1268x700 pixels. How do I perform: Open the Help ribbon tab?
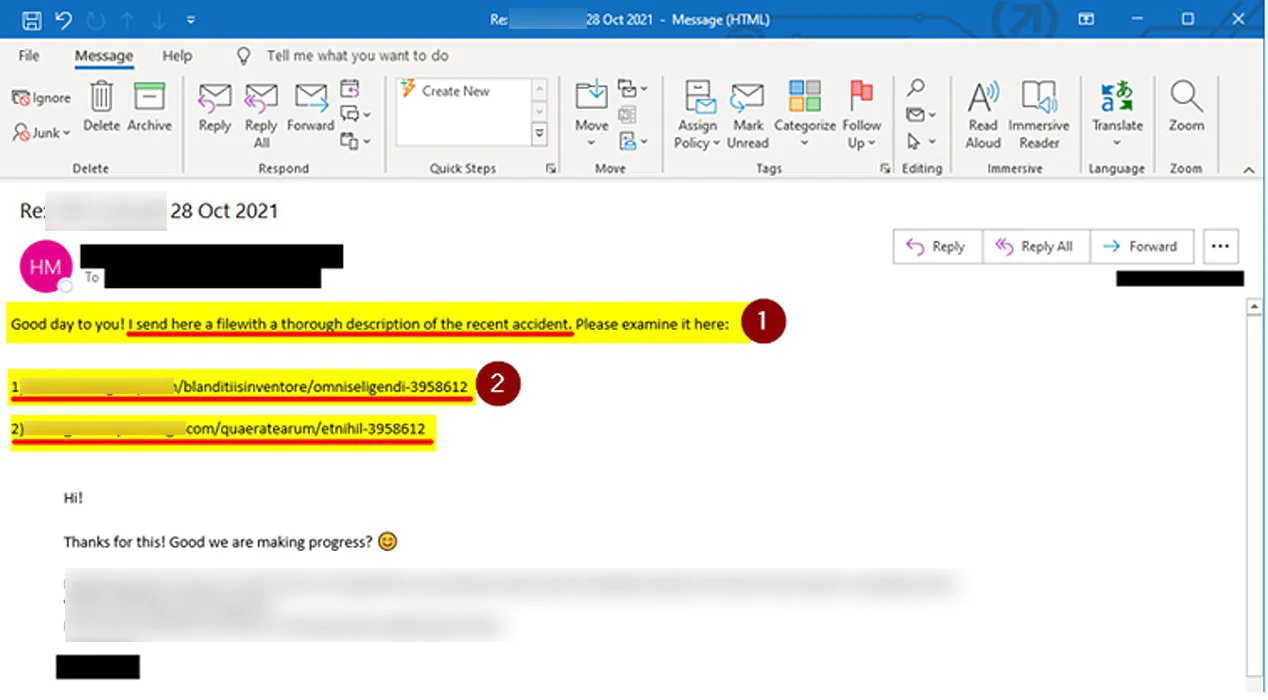click(177, 55)
